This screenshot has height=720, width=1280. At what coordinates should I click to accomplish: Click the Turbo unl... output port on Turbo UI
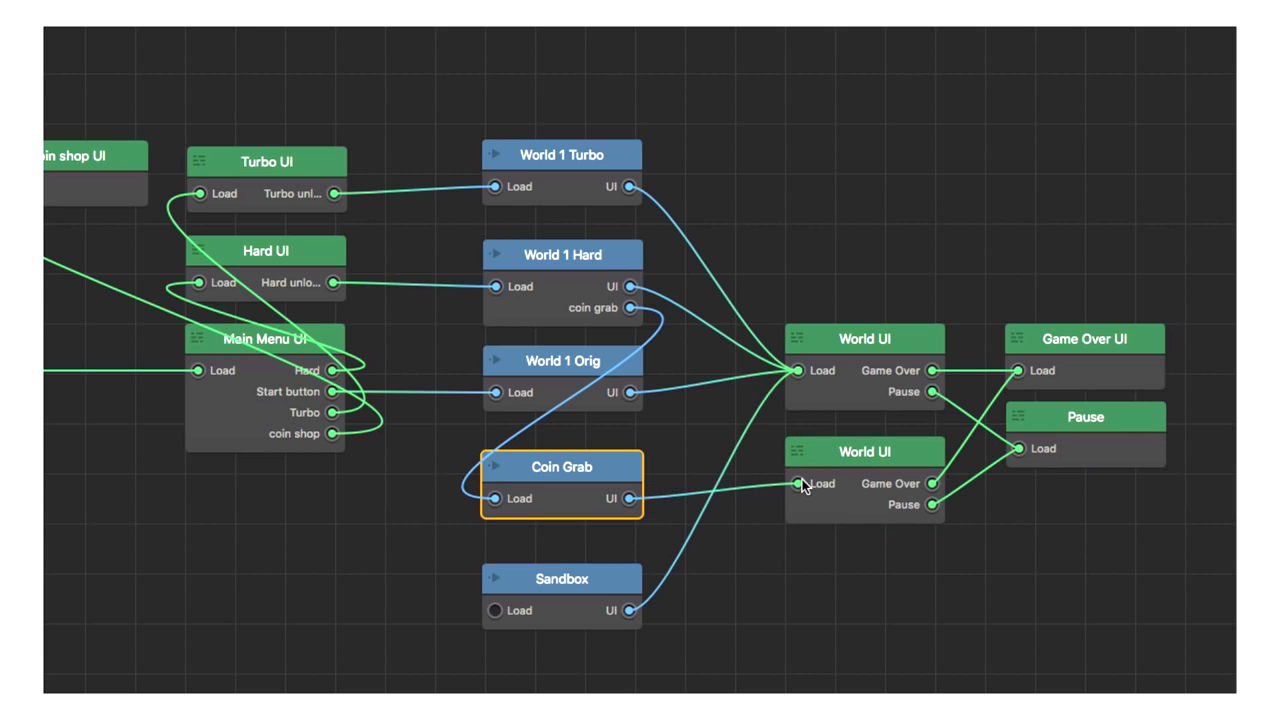pyautogui.click(x=334, y=194)
